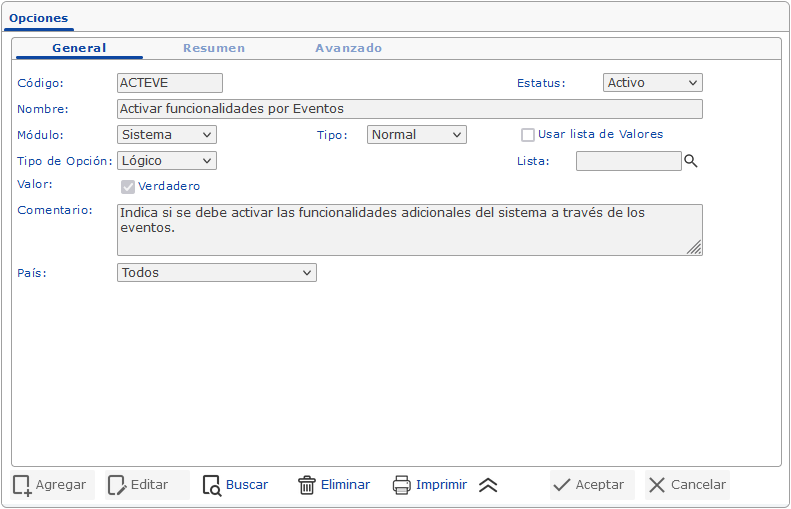The image size is (791, 509).
Task: Click the Eliminar trash can icon
Action: pos(307,485)
